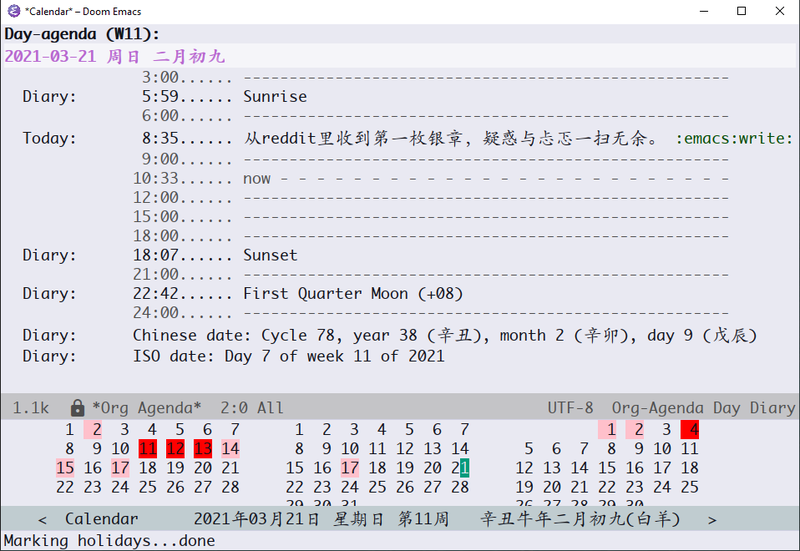Click the 2:0 All position indicator
This screenshot has height=551, width=800.
coord(252,408)
